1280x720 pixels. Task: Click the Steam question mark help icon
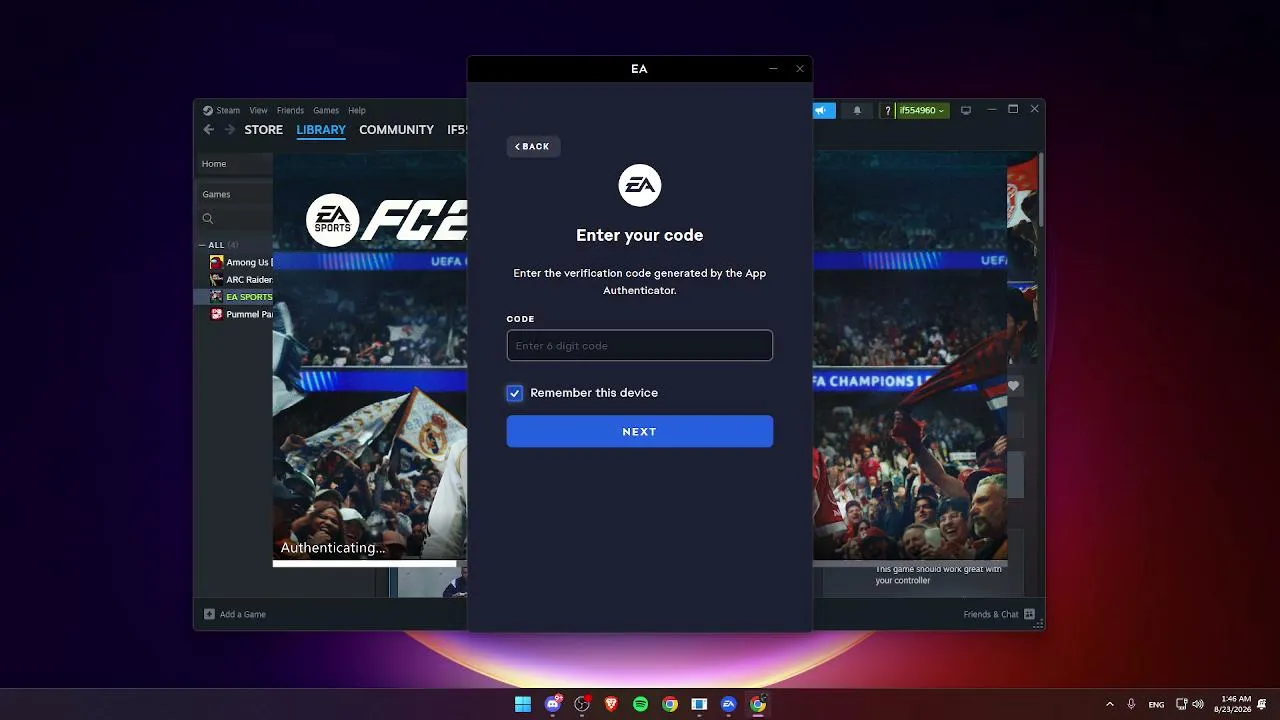(887, 110)
